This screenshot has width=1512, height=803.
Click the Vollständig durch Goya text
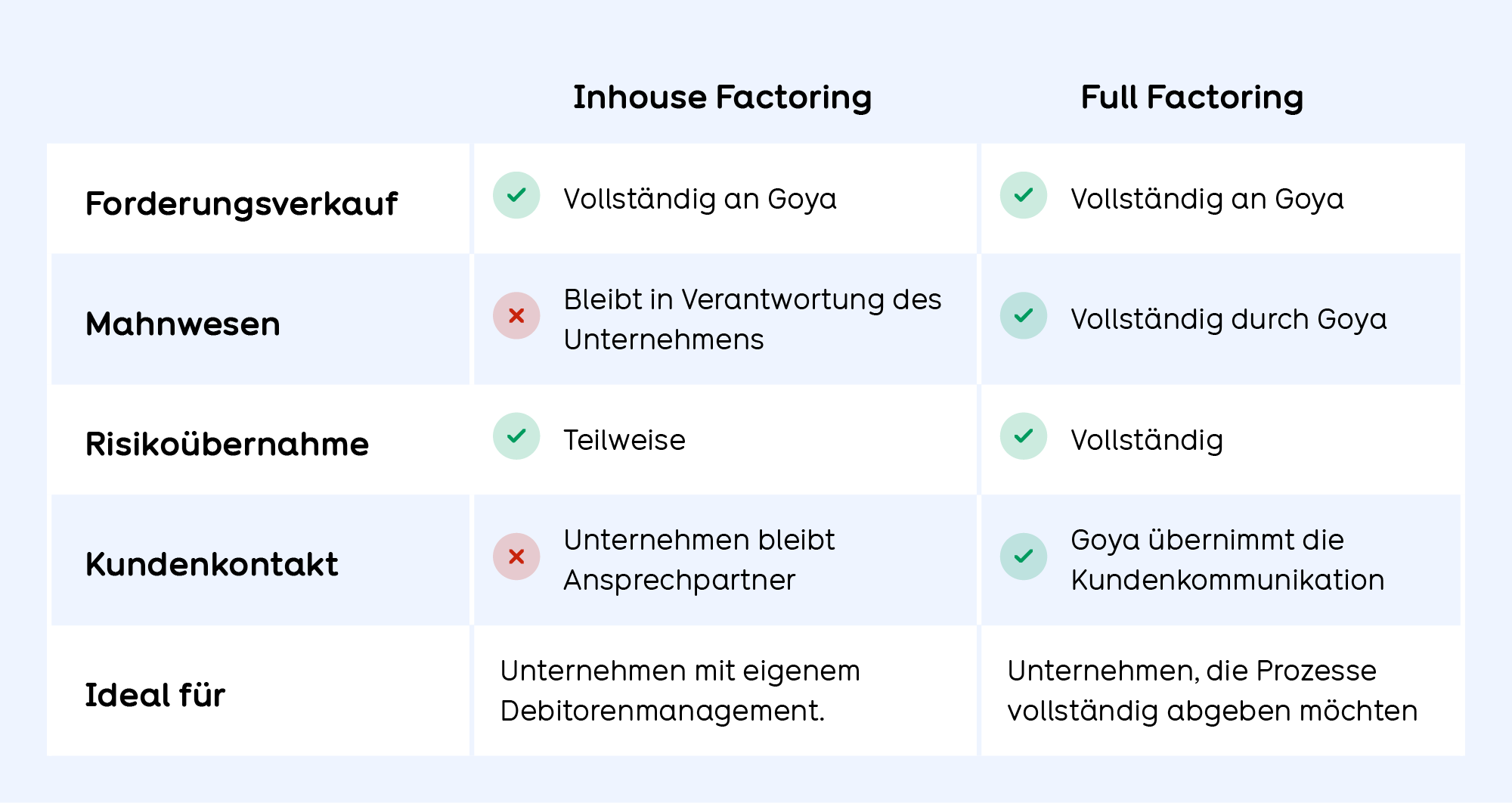(x=1228, y=319)
